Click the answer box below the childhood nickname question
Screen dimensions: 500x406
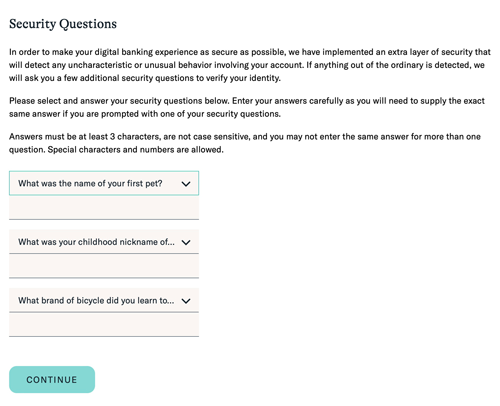104,266
